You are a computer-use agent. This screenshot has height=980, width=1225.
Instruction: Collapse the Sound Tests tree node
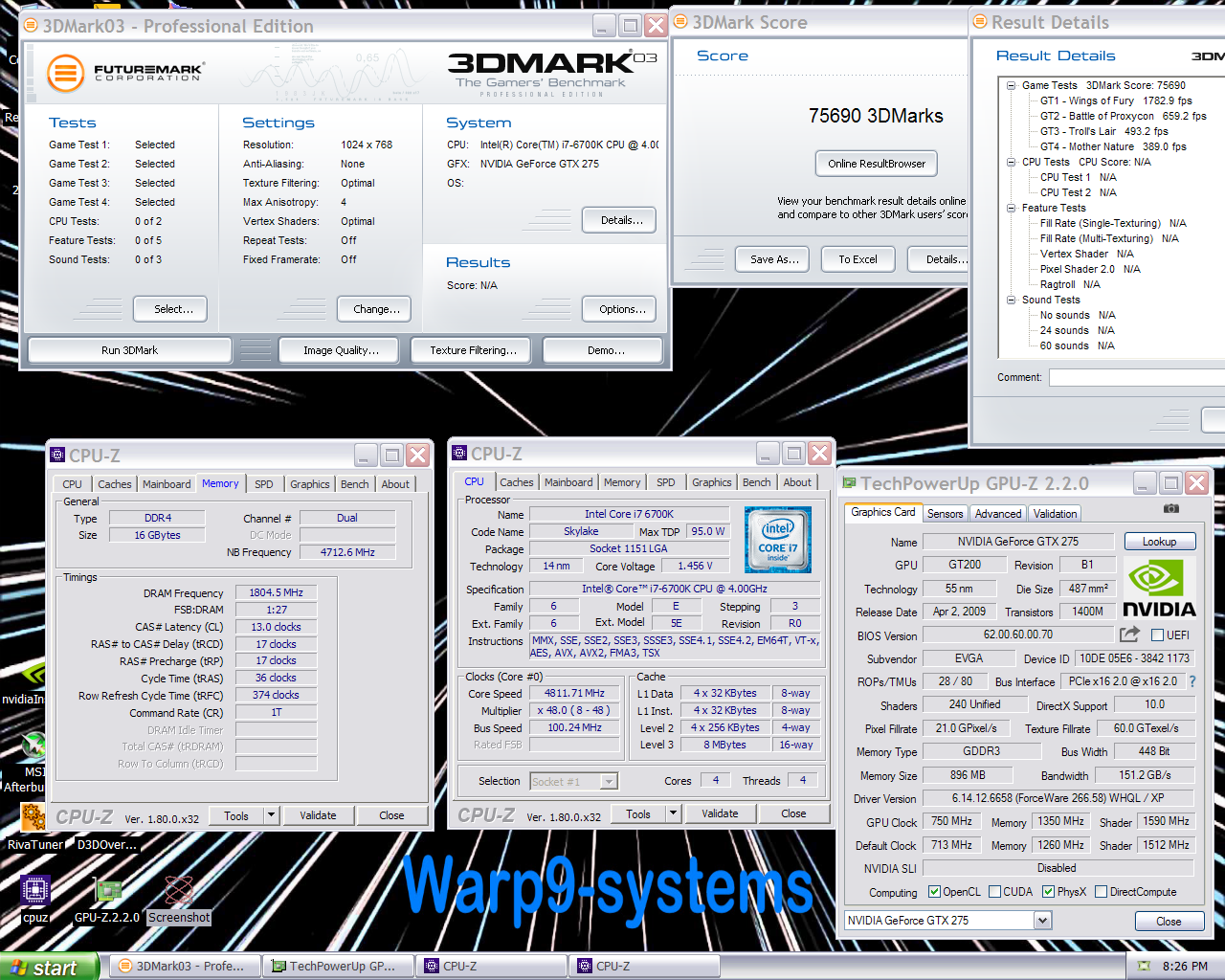click(1011, 300)
